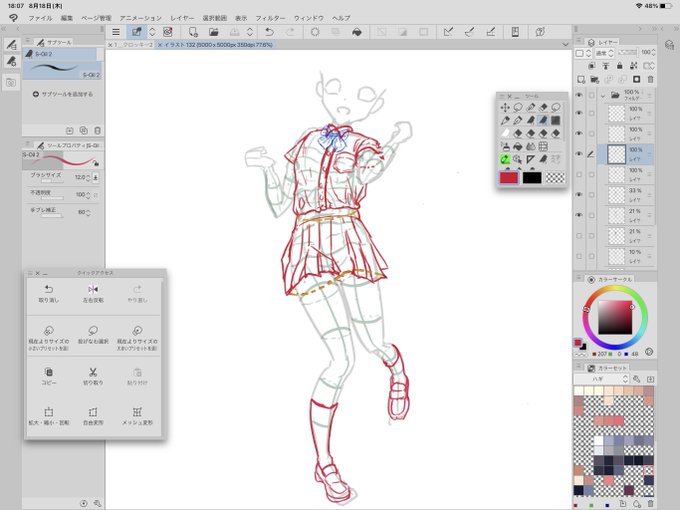Hide the first 100% layer below folder
This screenshot has height=510, width=680.
click(579, 113)
